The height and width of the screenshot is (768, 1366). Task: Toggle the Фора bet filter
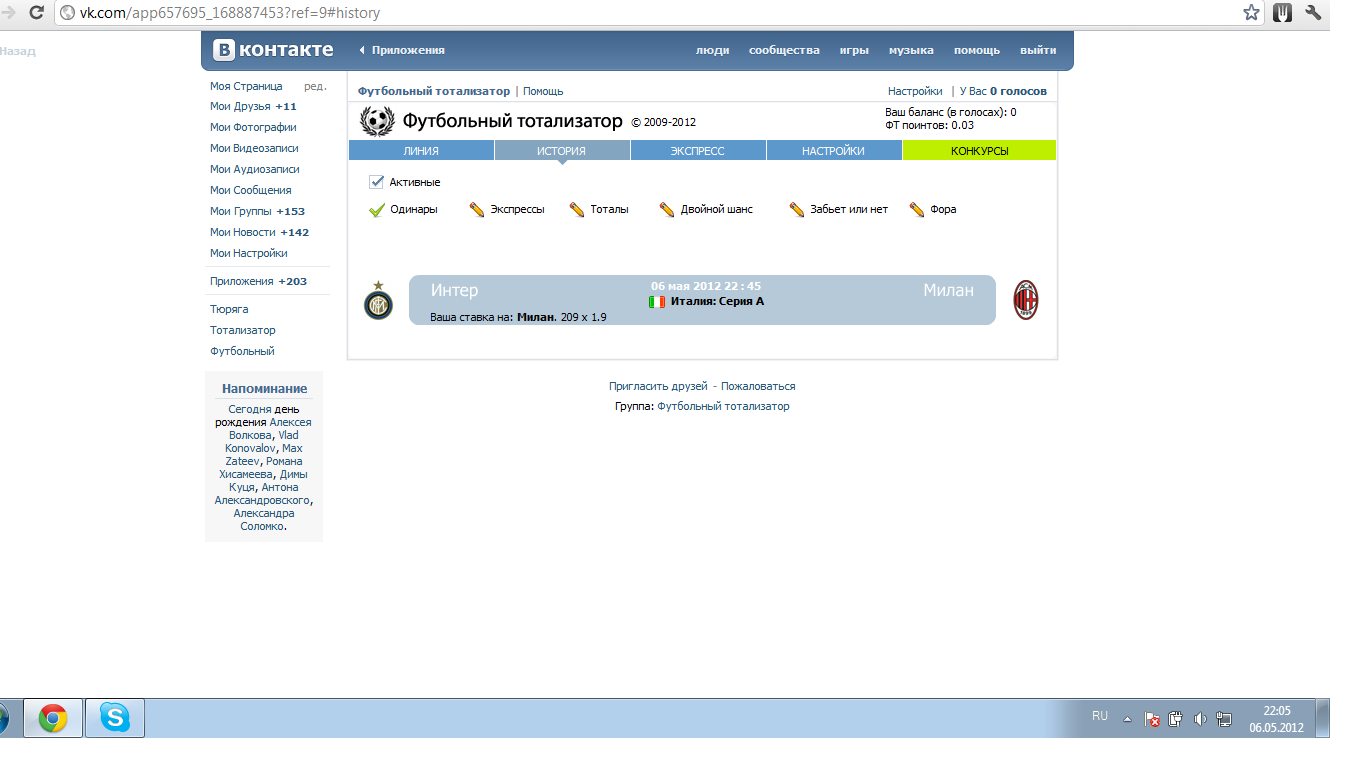click(x=933, y=210)
